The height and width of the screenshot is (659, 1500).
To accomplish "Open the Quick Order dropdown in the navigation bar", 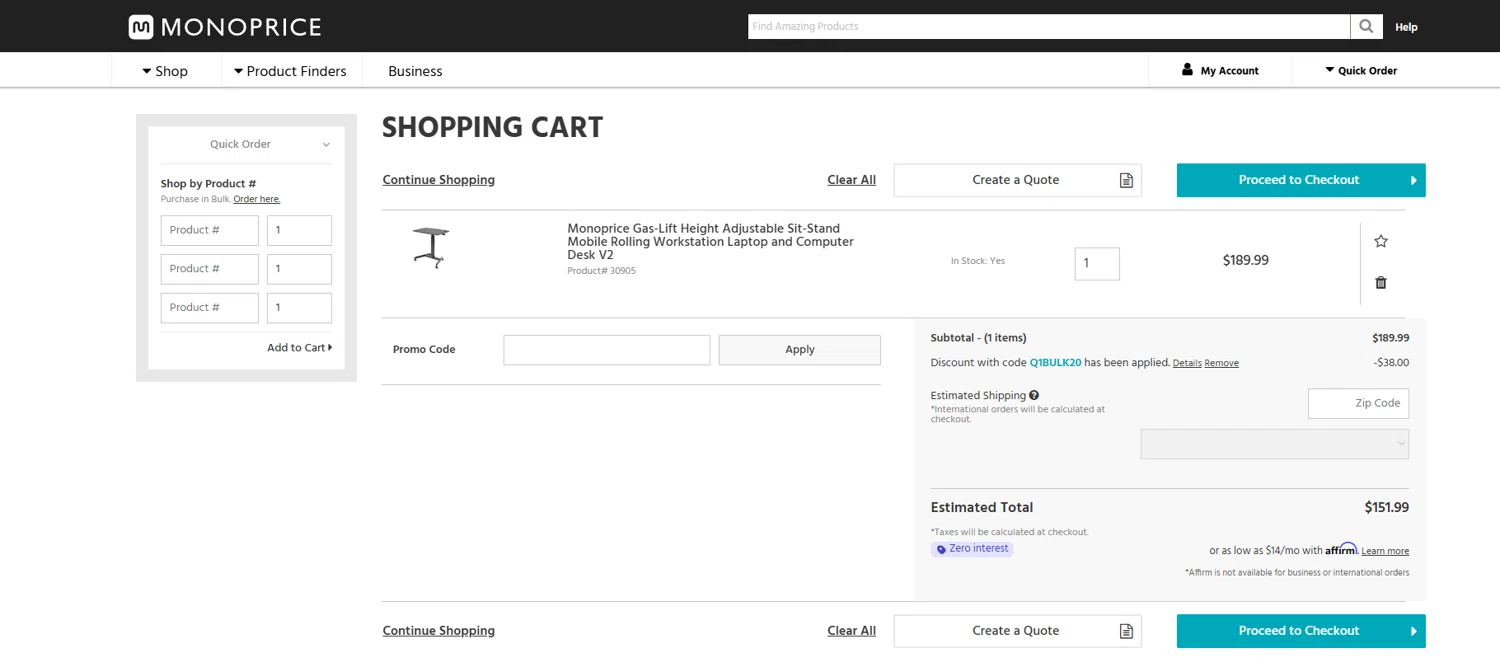I will [x=1360, y=71].
